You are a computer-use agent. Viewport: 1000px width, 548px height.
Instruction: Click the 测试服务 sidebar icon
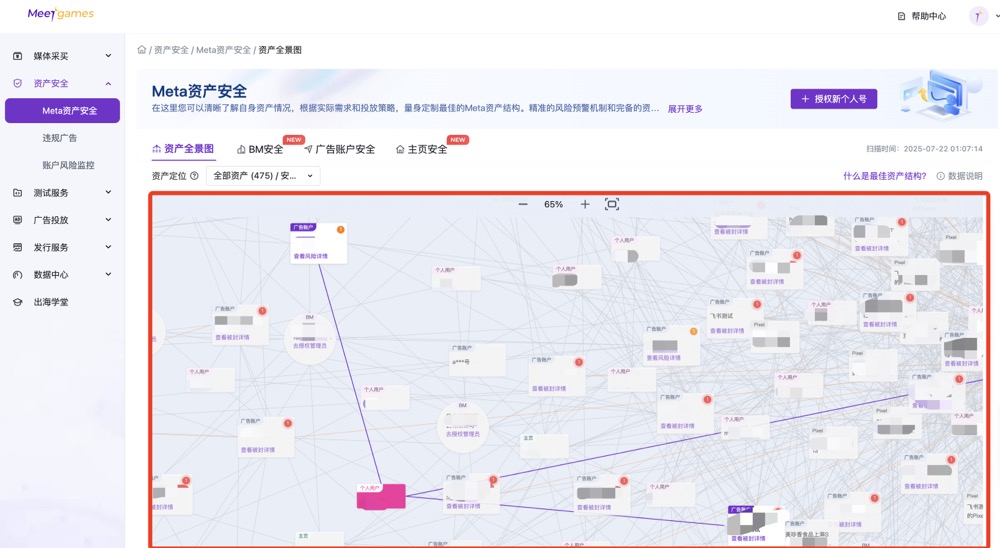(x=18, y=193)
